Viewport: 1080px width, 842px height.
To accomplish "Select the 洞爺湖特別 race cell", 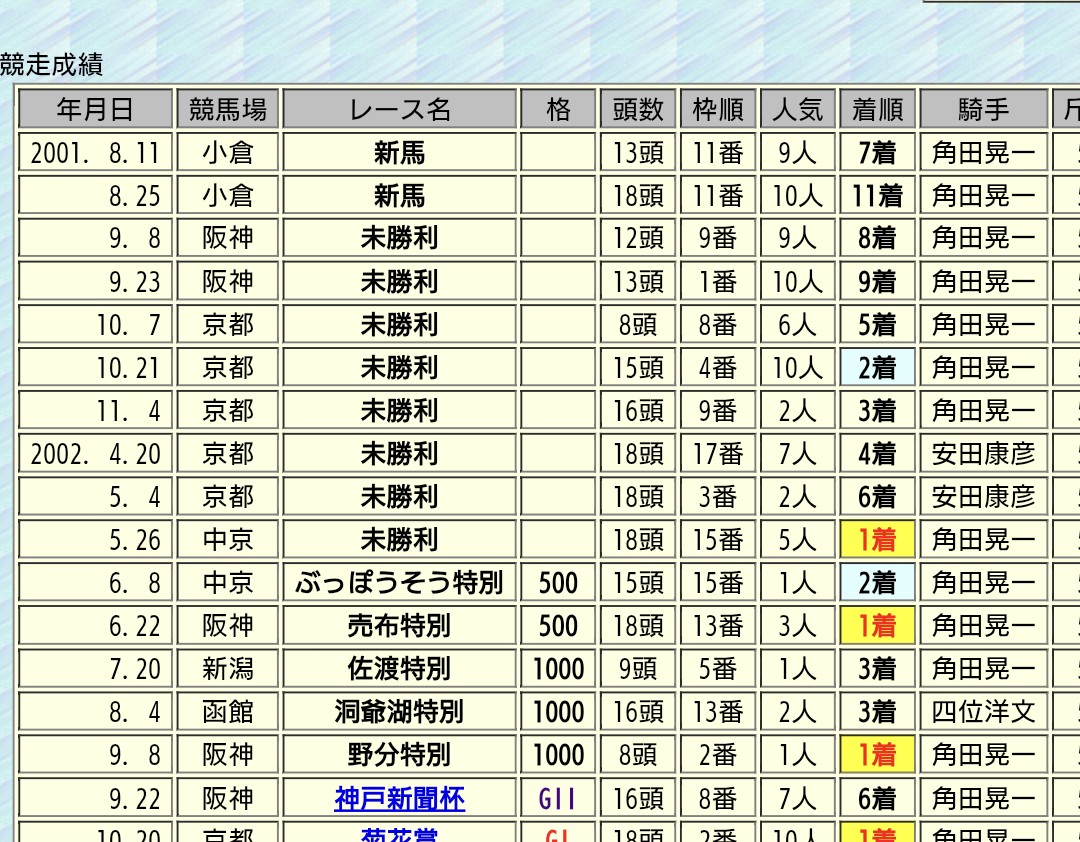I will (399, 712).
